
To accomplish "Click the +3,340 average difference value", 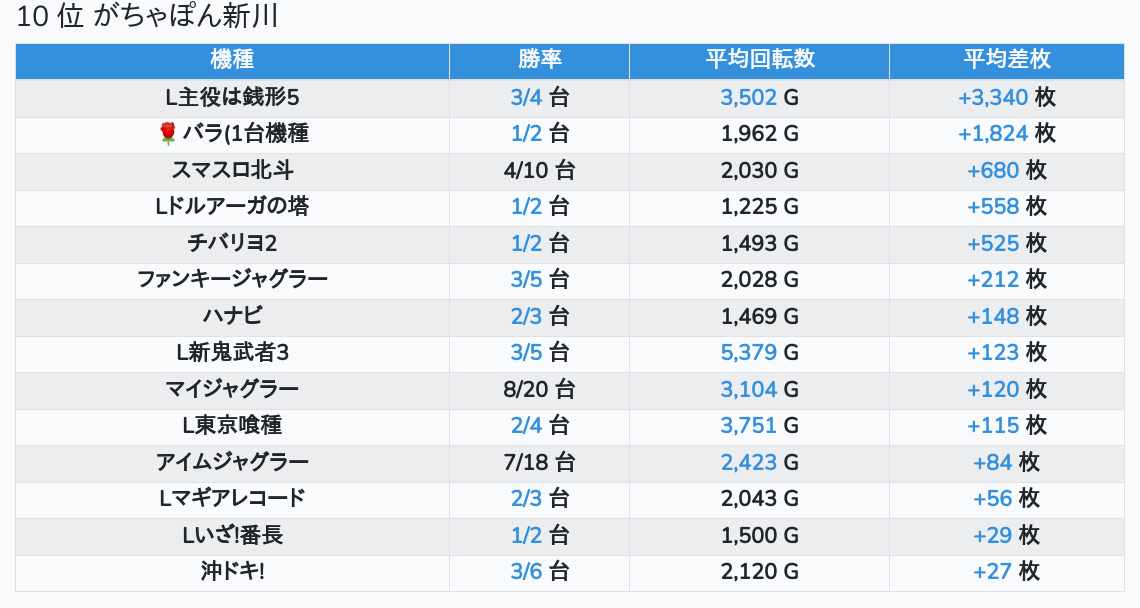I will (993, 97).
